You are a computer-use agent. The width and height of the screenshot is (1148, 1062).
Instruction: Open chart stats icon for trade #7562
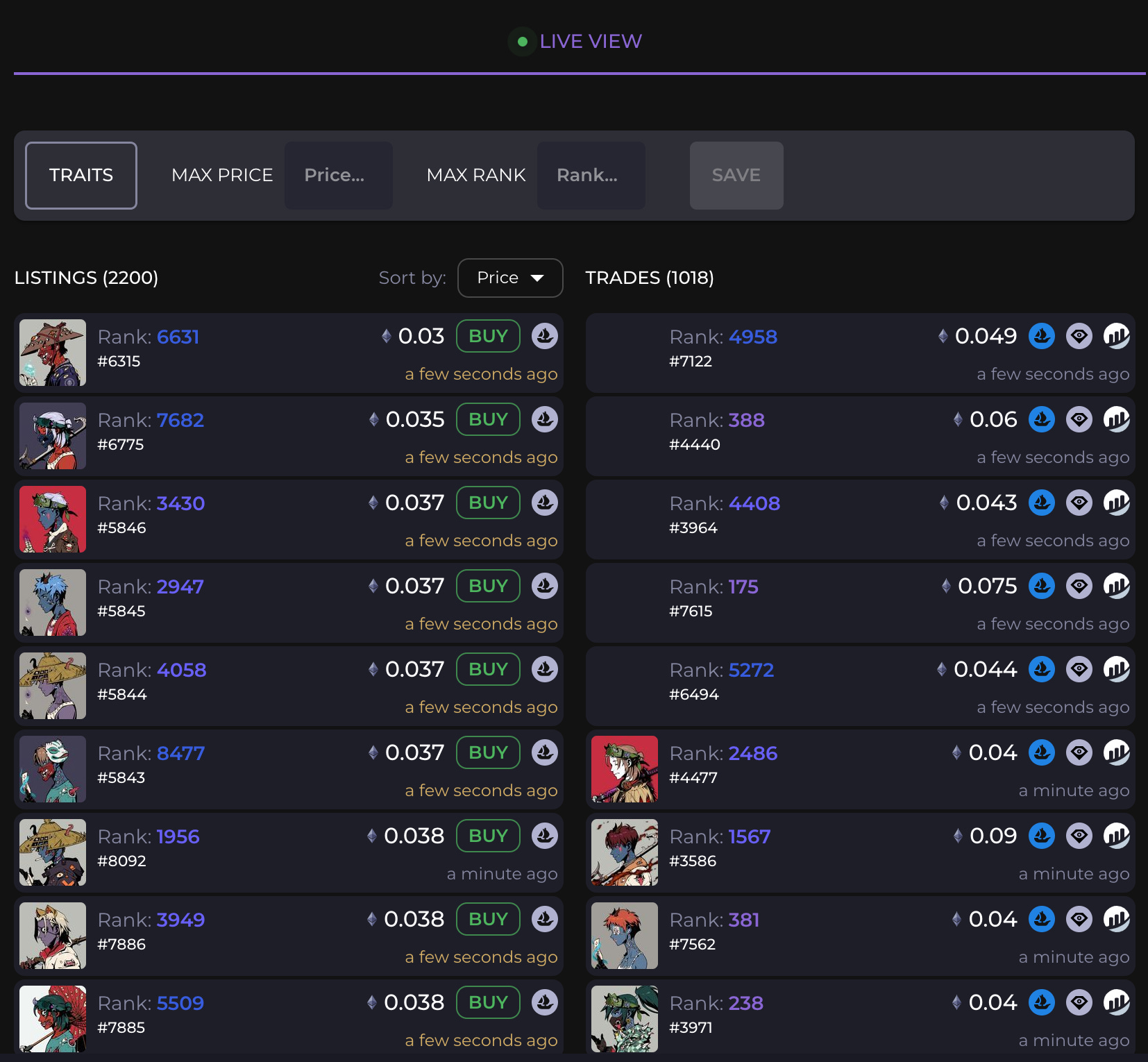pyautogui.click(x=1117, y=919)
